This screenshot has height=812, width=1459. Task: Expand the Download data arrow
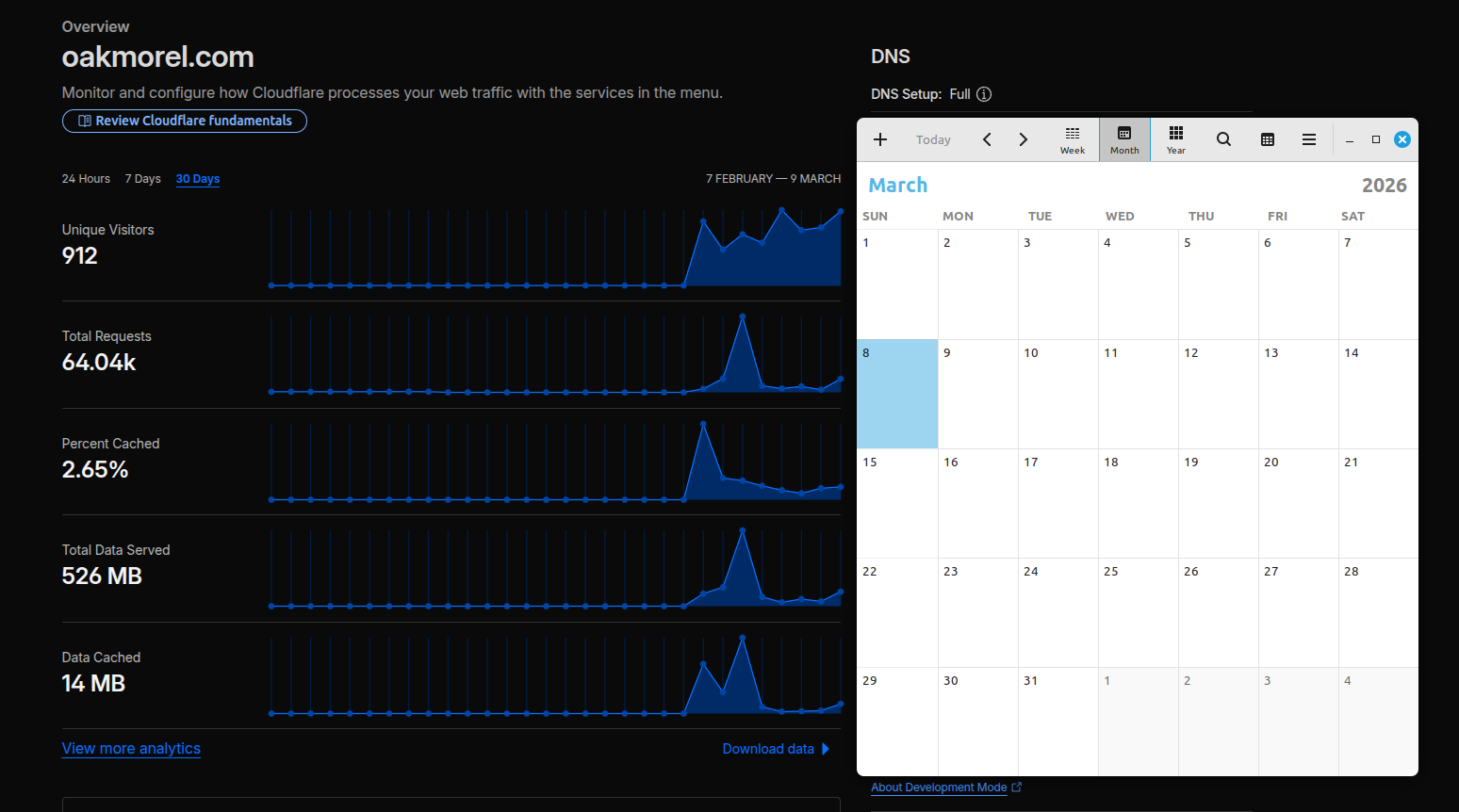click(x=826, y=749)
